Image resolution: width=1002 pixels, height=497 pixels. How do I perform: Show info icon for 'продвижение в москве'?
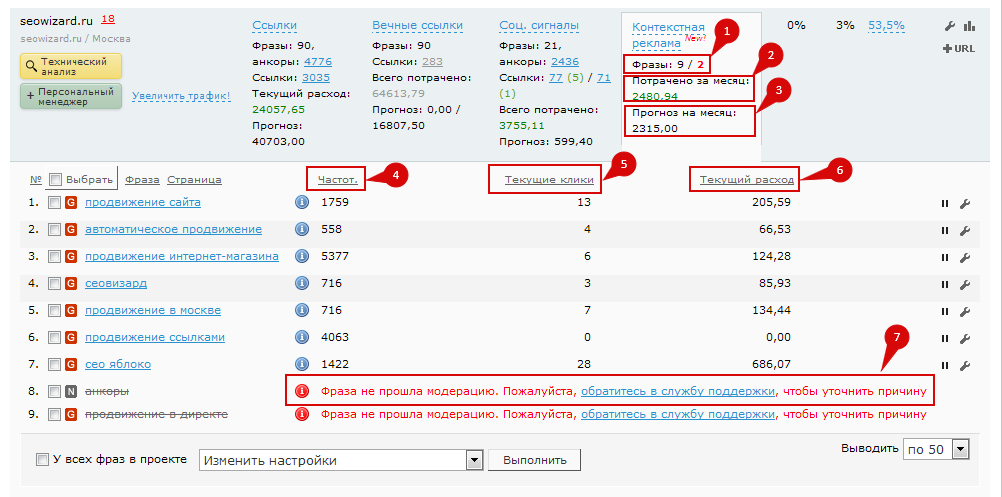click(302, 310)
